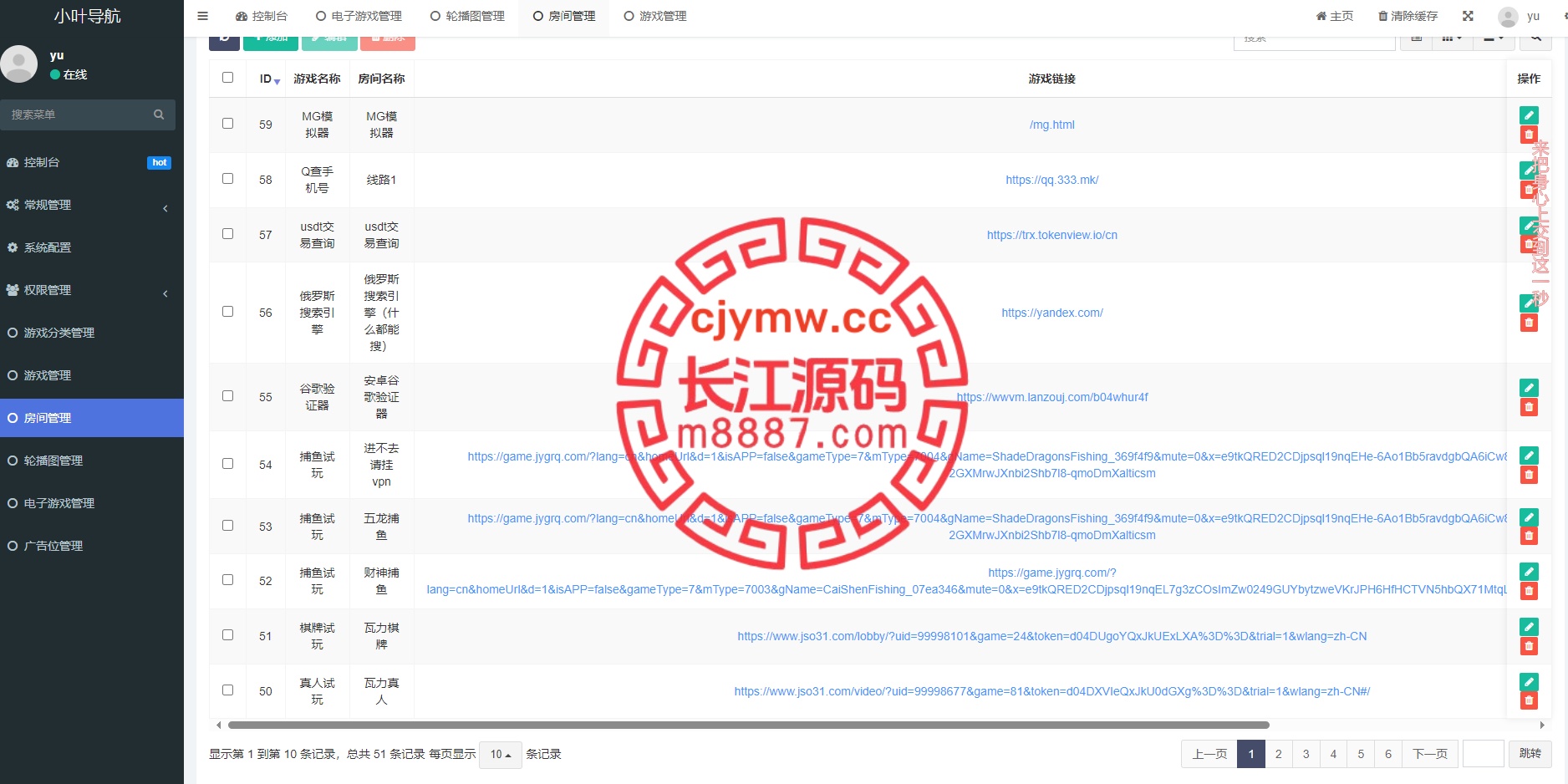The width and height of the screenshot is (1568, 784).
Task: Click the 下一页 next page button
Action: click(1430, 754)
